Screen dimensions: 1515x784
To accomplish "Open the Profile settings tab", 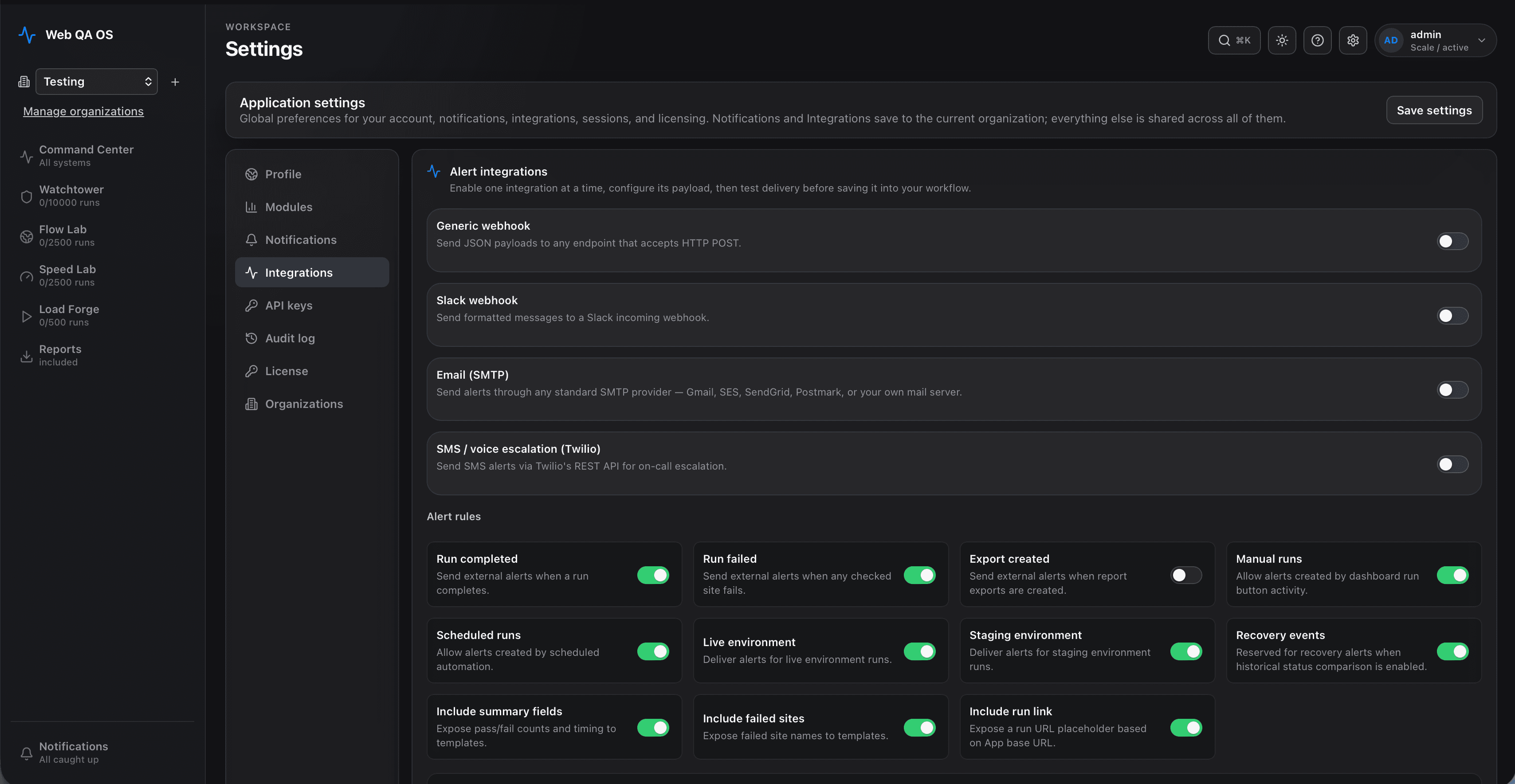I will point(312,174).
